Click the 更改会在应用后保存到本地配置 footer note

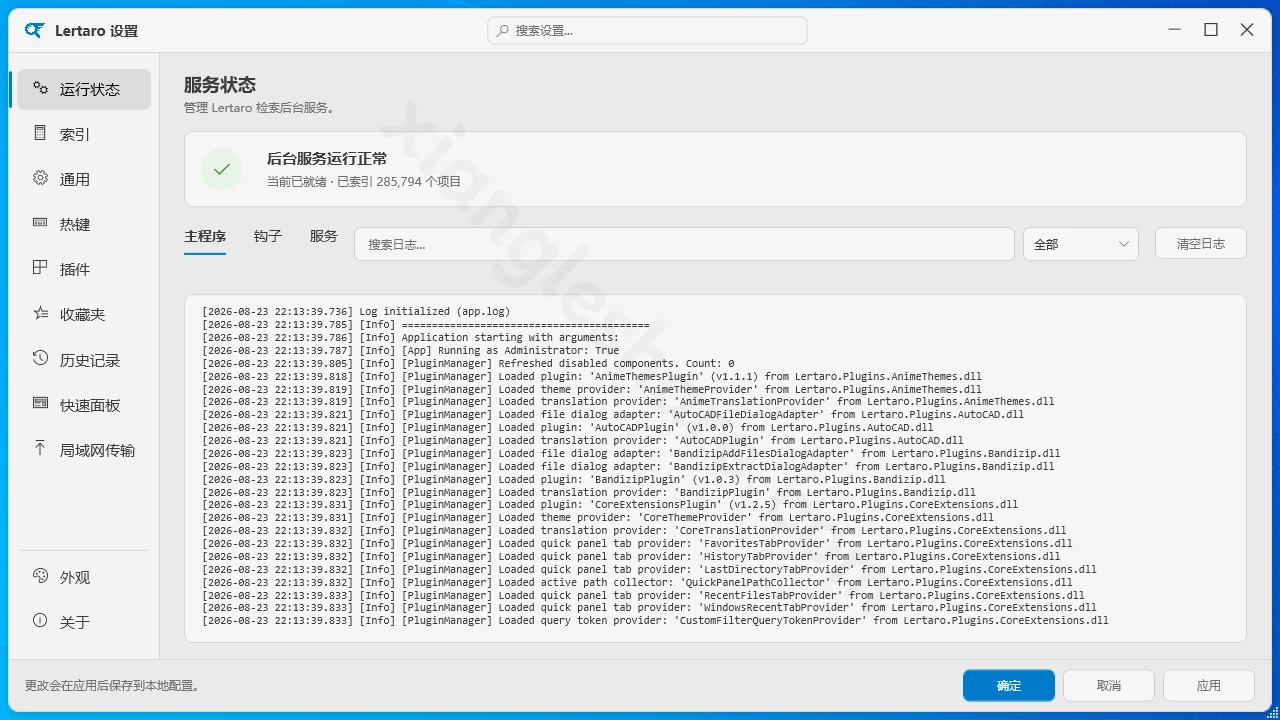coord(114,686)
